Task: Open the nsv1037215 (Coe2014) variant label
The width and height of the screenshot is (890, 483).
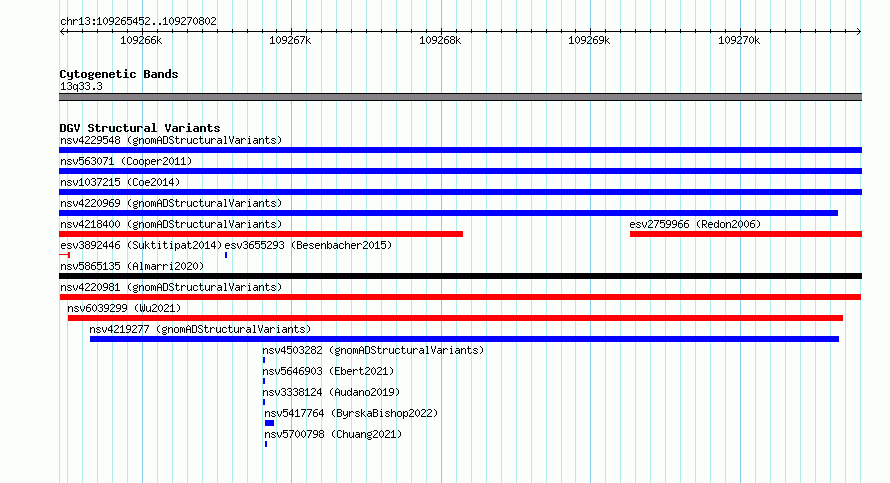Action: (x=120, y=182)
